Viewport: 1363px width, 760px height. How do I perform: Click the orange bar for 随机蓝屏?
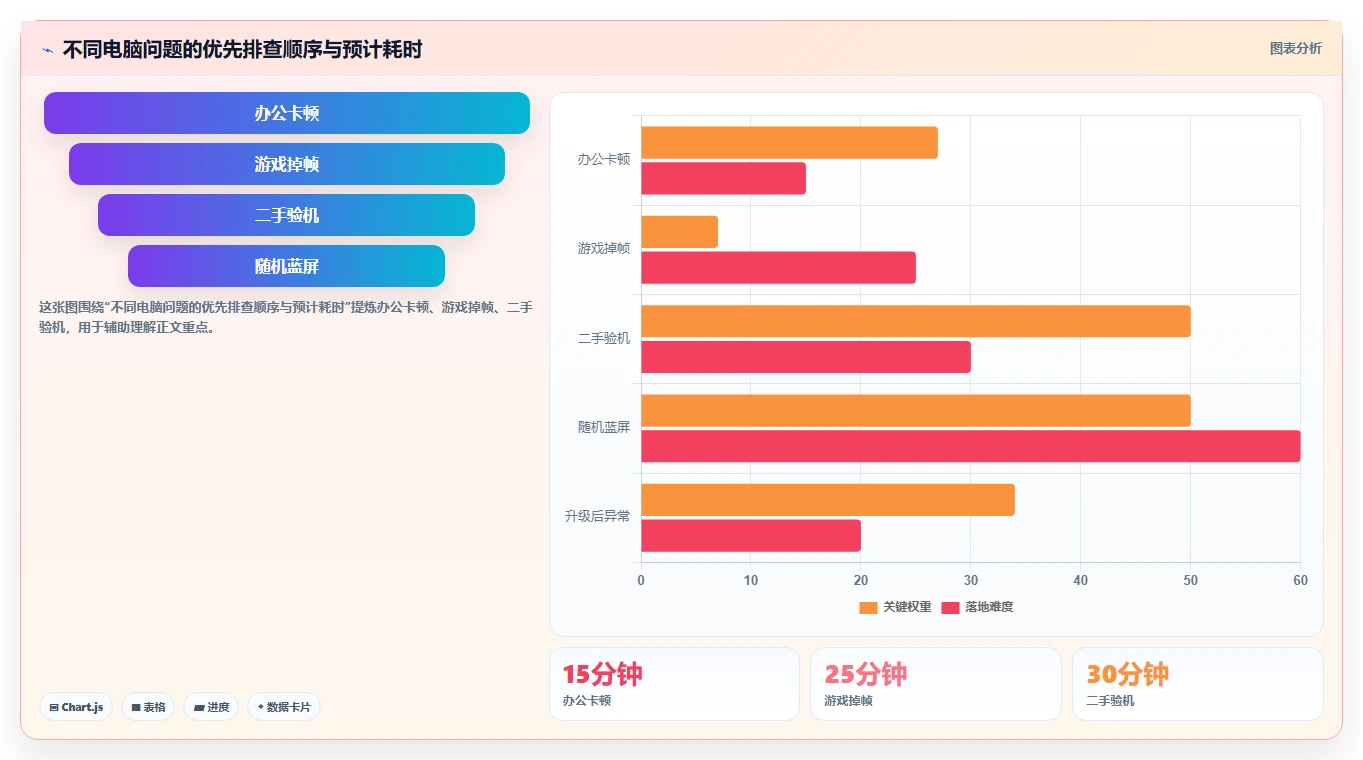(915, 410)
